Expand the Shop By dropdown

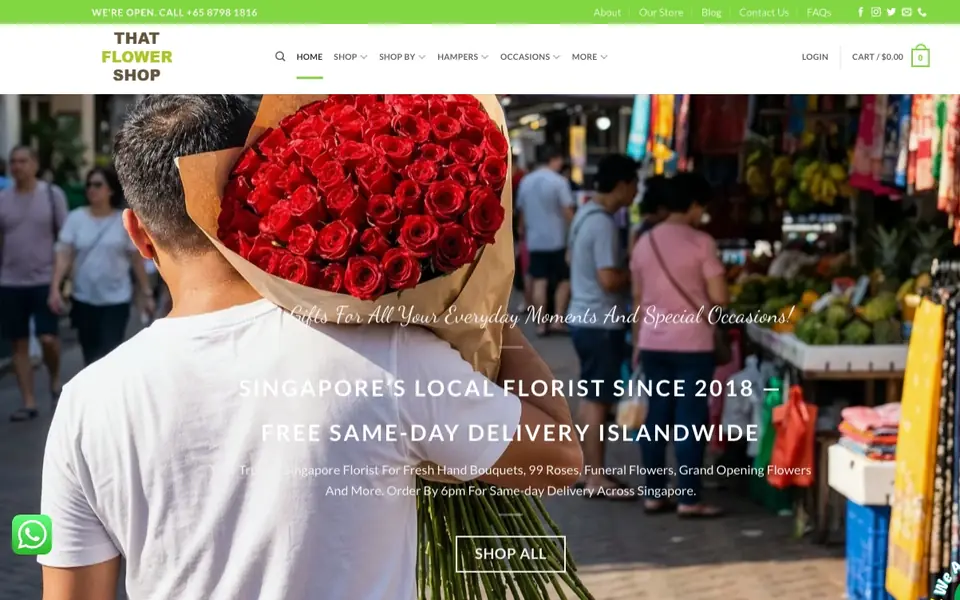point(402,56)
